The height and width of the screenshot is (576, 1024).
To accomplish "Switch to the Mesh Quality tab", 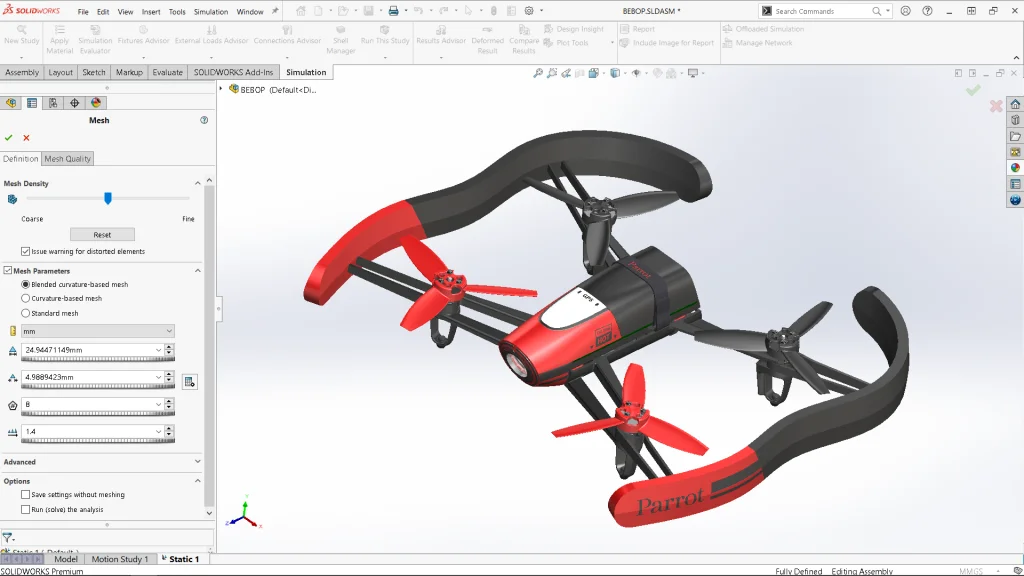I will (x=68, y=159).
